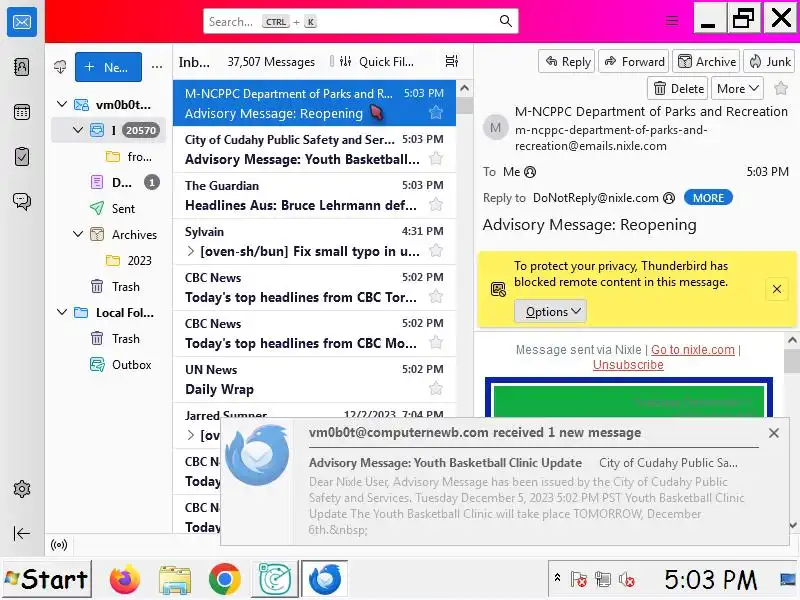Launch Chrome from the taskbar

pos(224,579)
